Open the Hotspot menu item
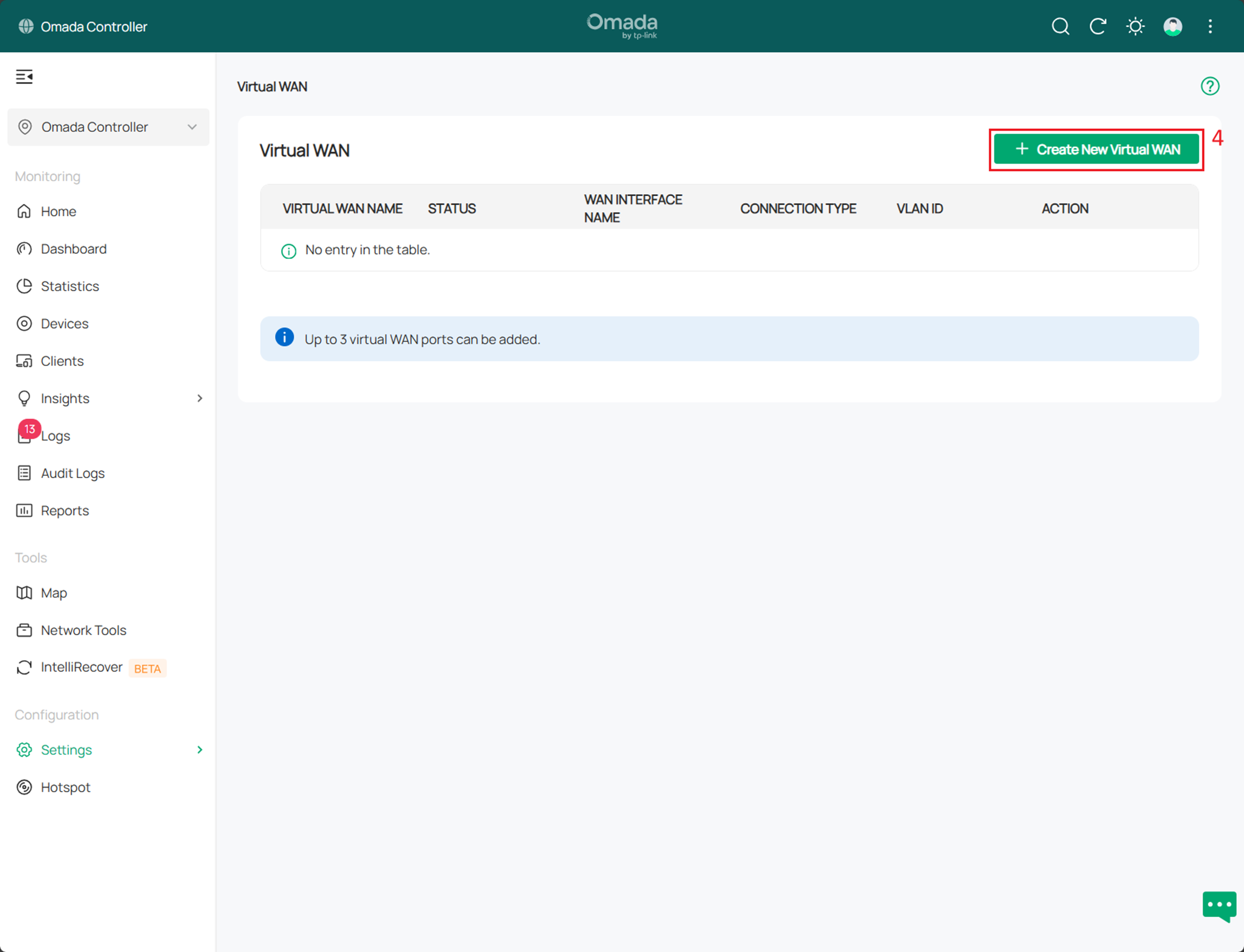 pyautogui.click(x=65, y=787)
